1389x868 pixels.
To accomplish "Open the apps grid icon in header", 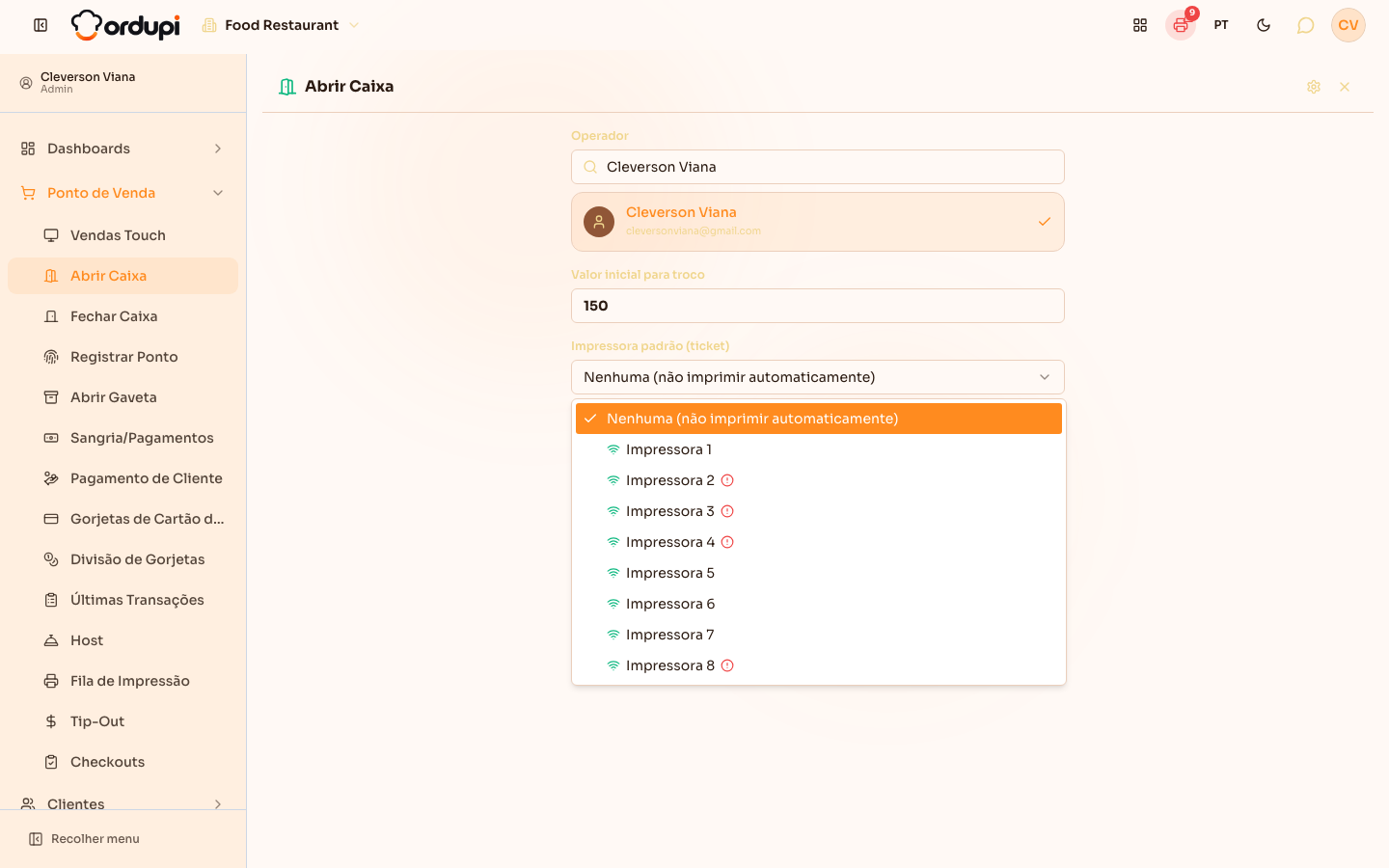I will (1140, 25).
